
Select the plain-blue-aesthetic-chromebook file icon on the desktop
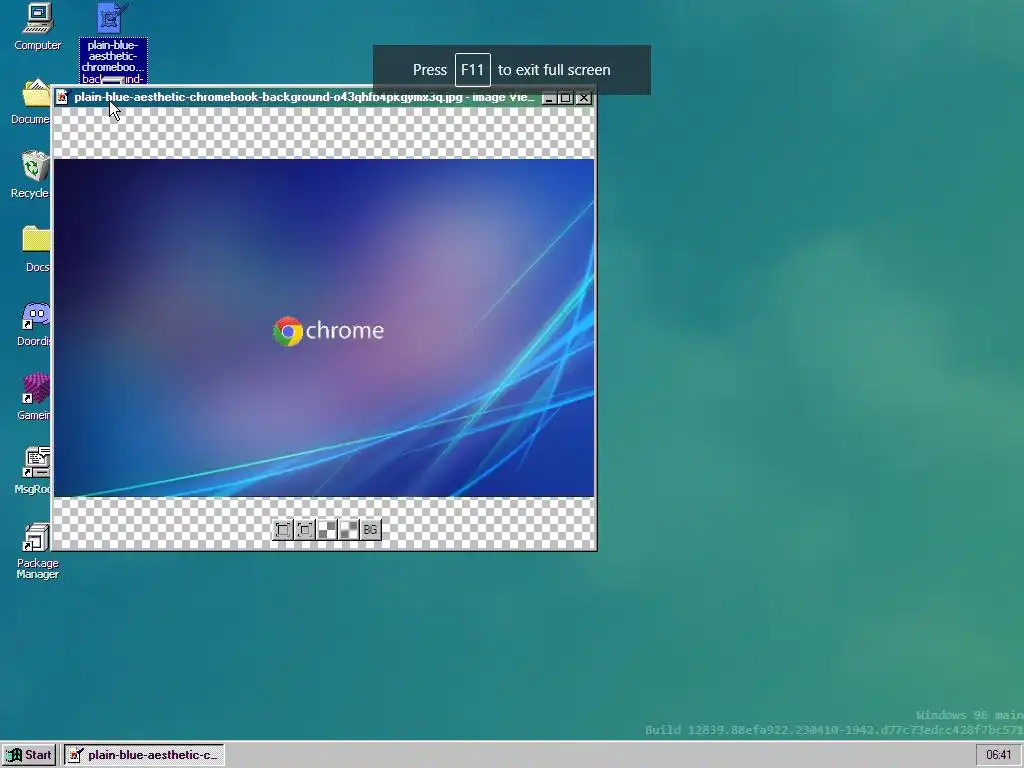coord(113,43)
